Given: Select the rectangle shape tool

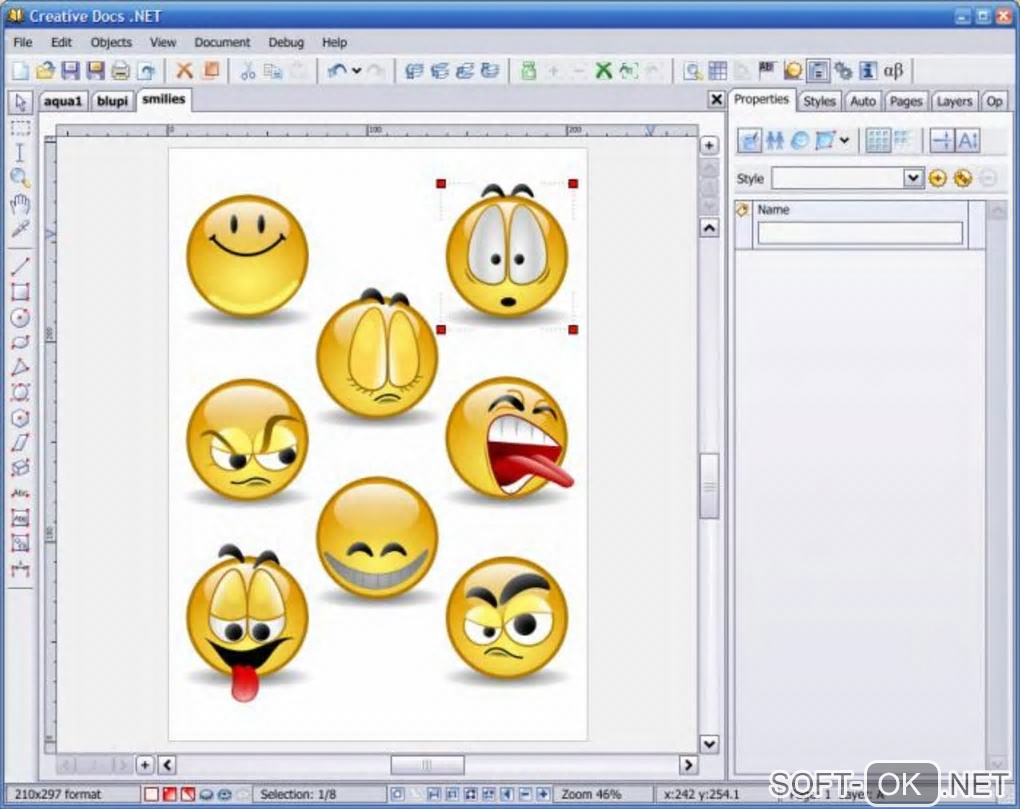Looking at the screenshot, I should pos(20,291).
